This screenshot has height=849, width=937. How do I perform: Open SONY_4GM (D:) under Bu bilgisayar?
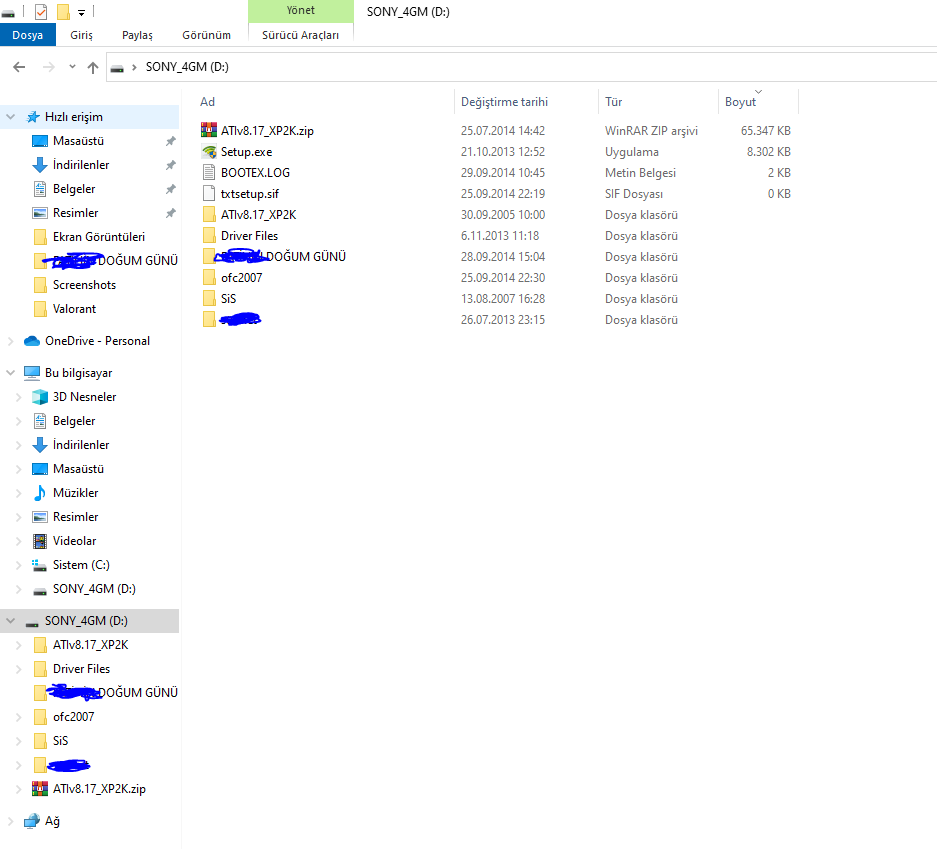94,589
